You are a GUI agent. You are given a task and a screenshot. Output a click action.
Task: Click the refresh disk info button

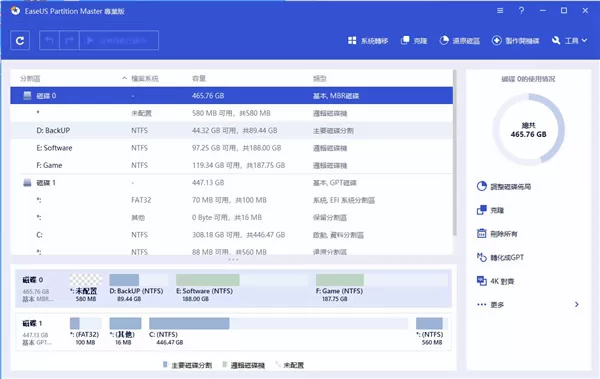(20, 40)
